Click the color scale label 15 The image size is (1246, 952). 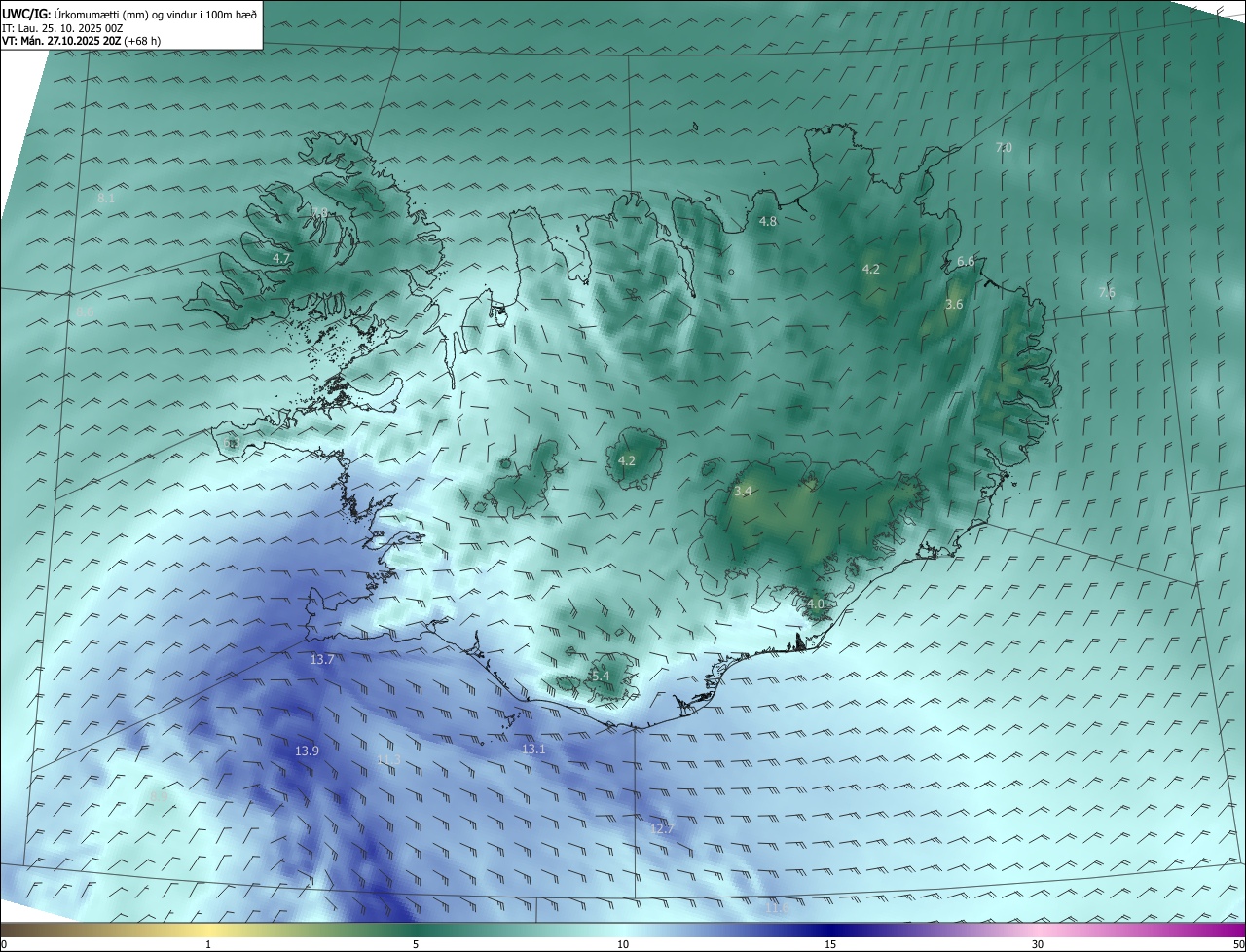[830, 944]
